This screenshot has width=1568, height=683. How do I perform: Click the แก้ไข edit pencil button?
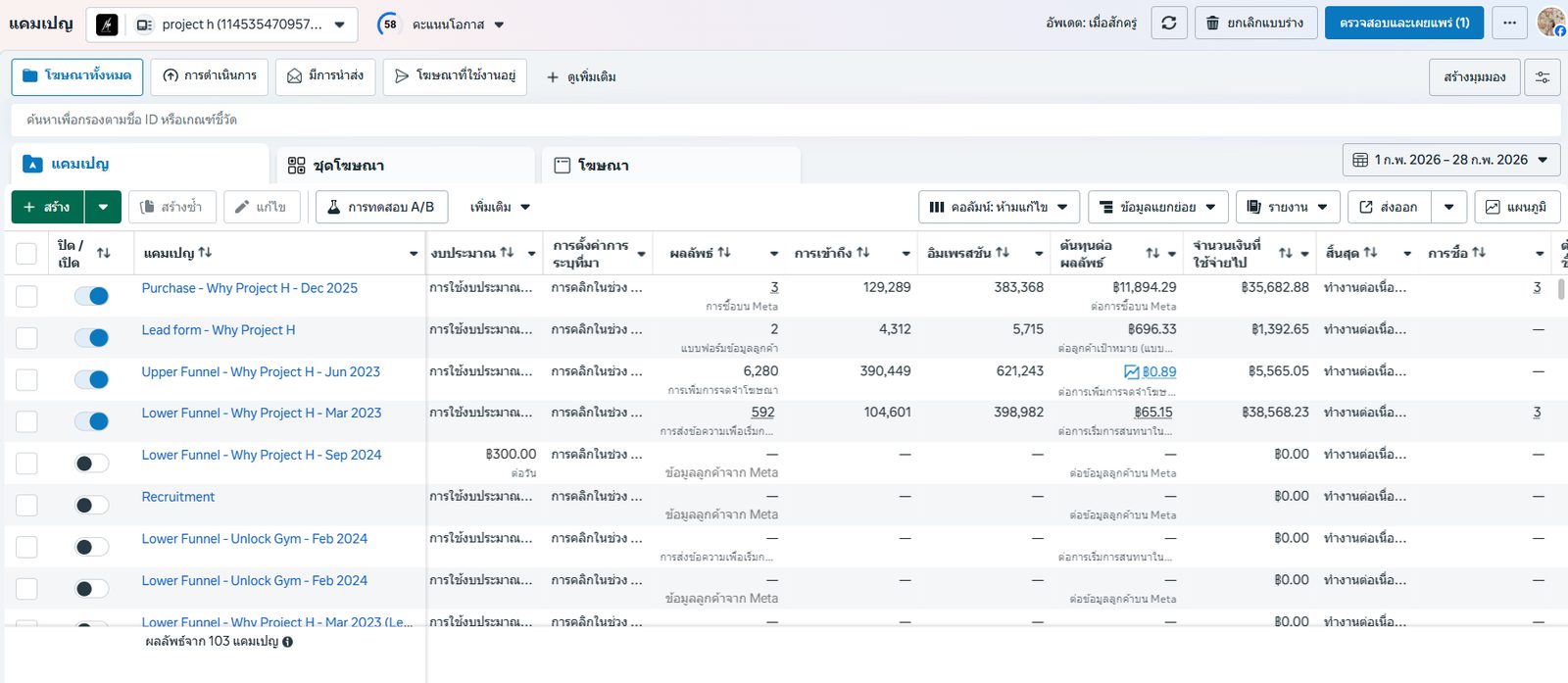click(263, 207)
